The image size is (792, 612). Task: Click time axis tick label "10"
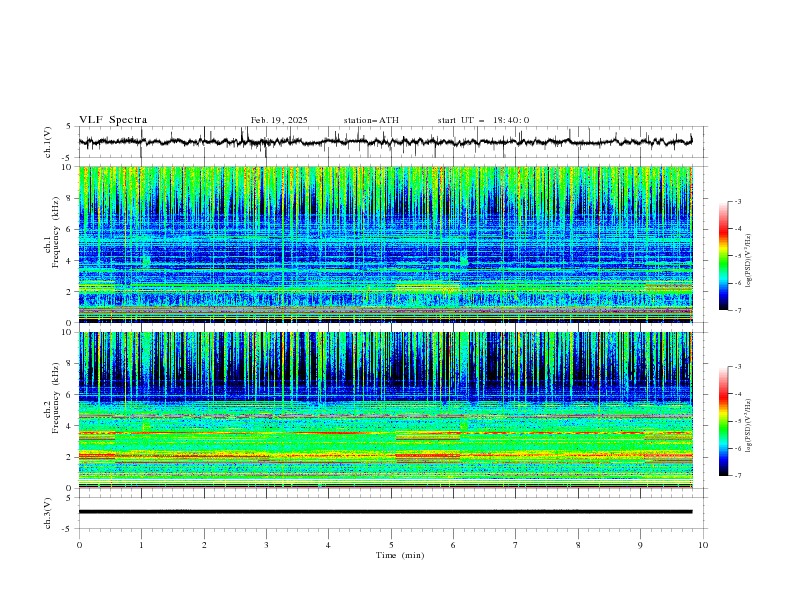coord(703,545)
